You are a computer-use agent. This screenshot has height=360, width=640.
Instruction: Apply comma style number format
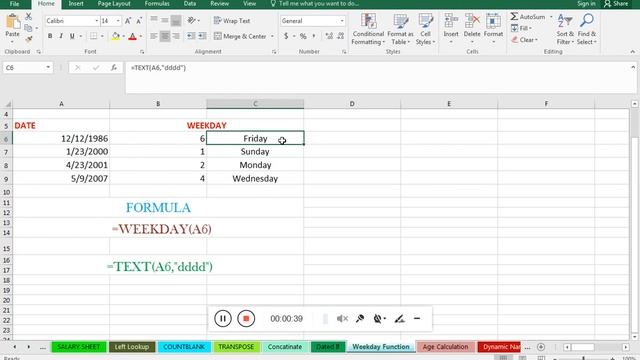(x=313, y=36)
